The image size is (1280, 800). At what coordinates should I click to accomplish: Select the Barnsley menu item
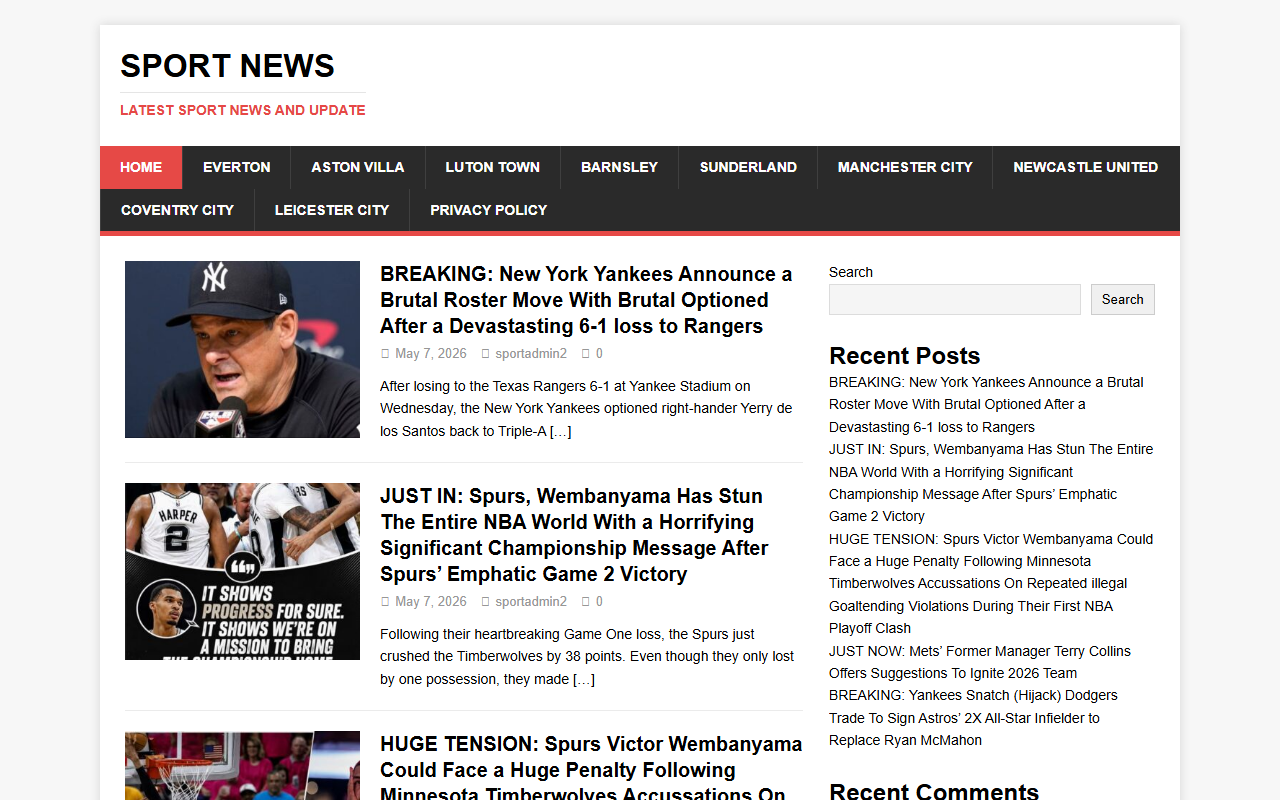pos(620,167)
